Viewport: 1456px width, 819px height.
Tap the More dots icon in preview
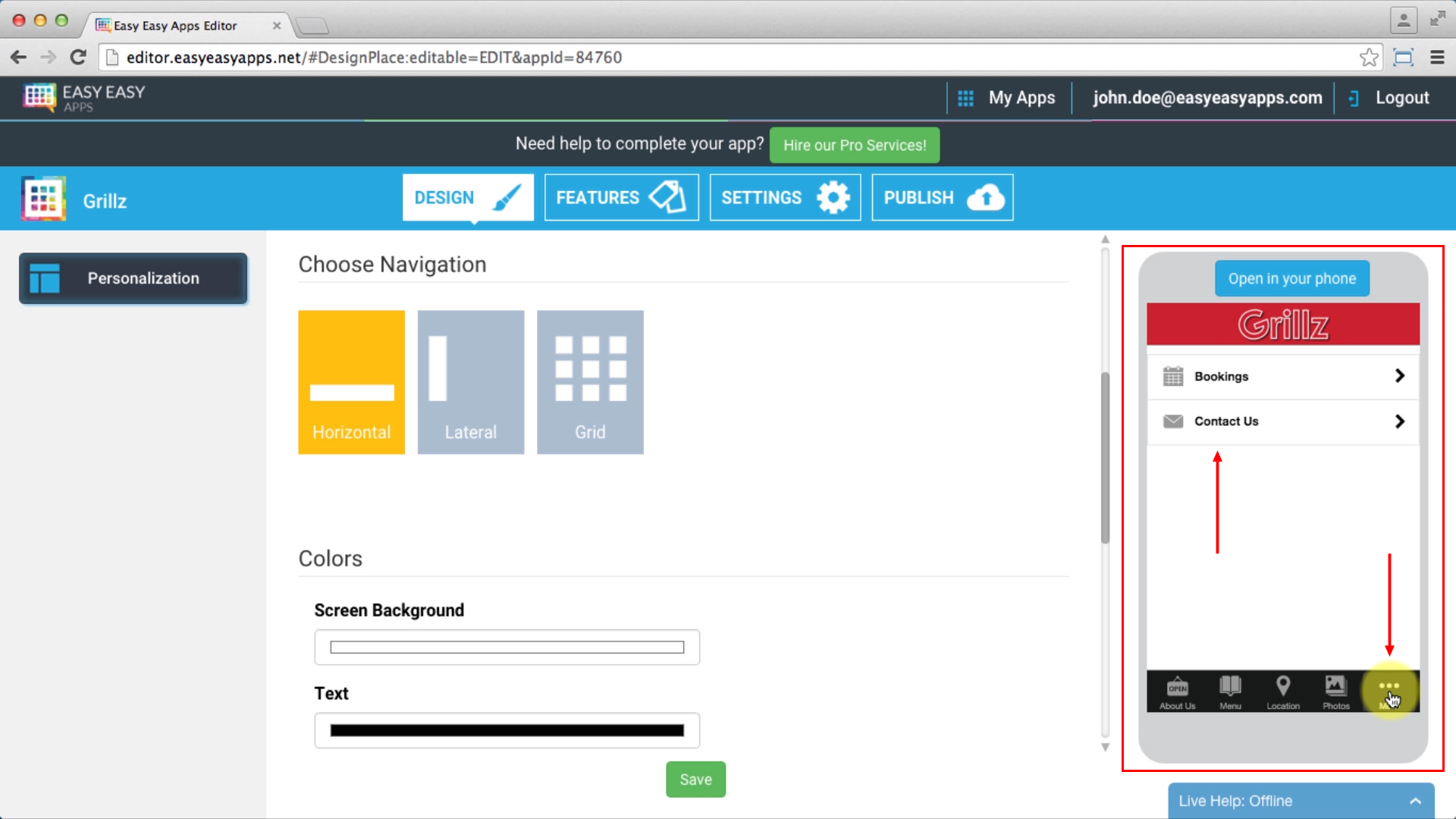click(x=1389, y=687)
